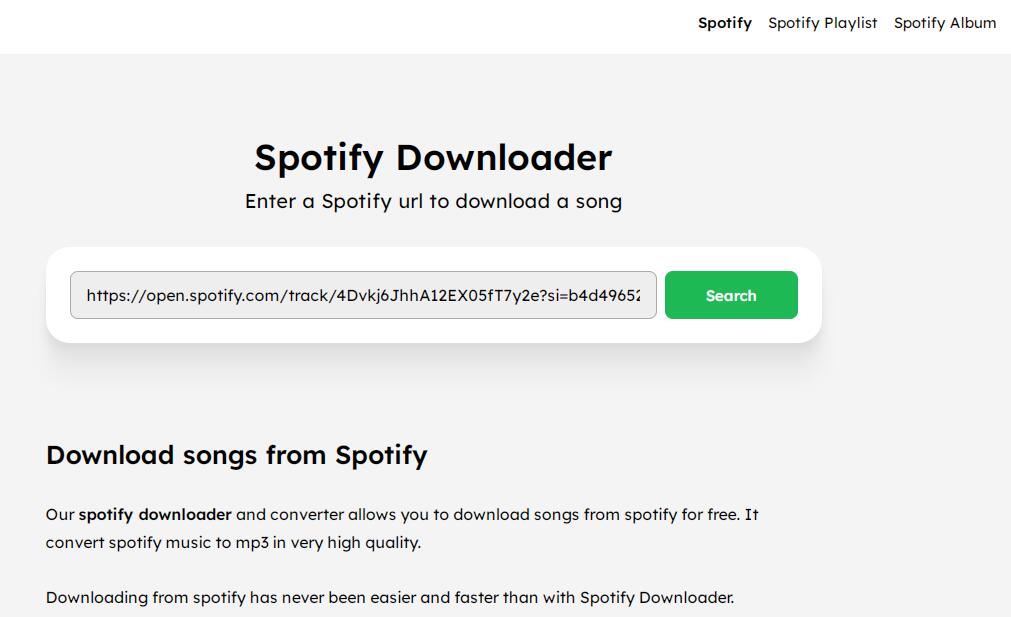This screenshot has width=1011, height=617.
Task: Click the word "Our" starting the description
Action: (60, 515)
